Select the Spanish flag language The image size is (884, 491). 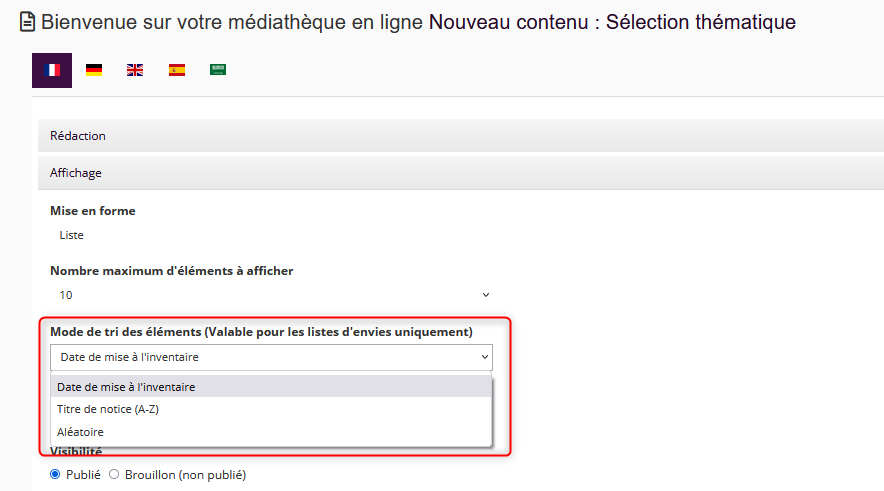tap(177, 70)
